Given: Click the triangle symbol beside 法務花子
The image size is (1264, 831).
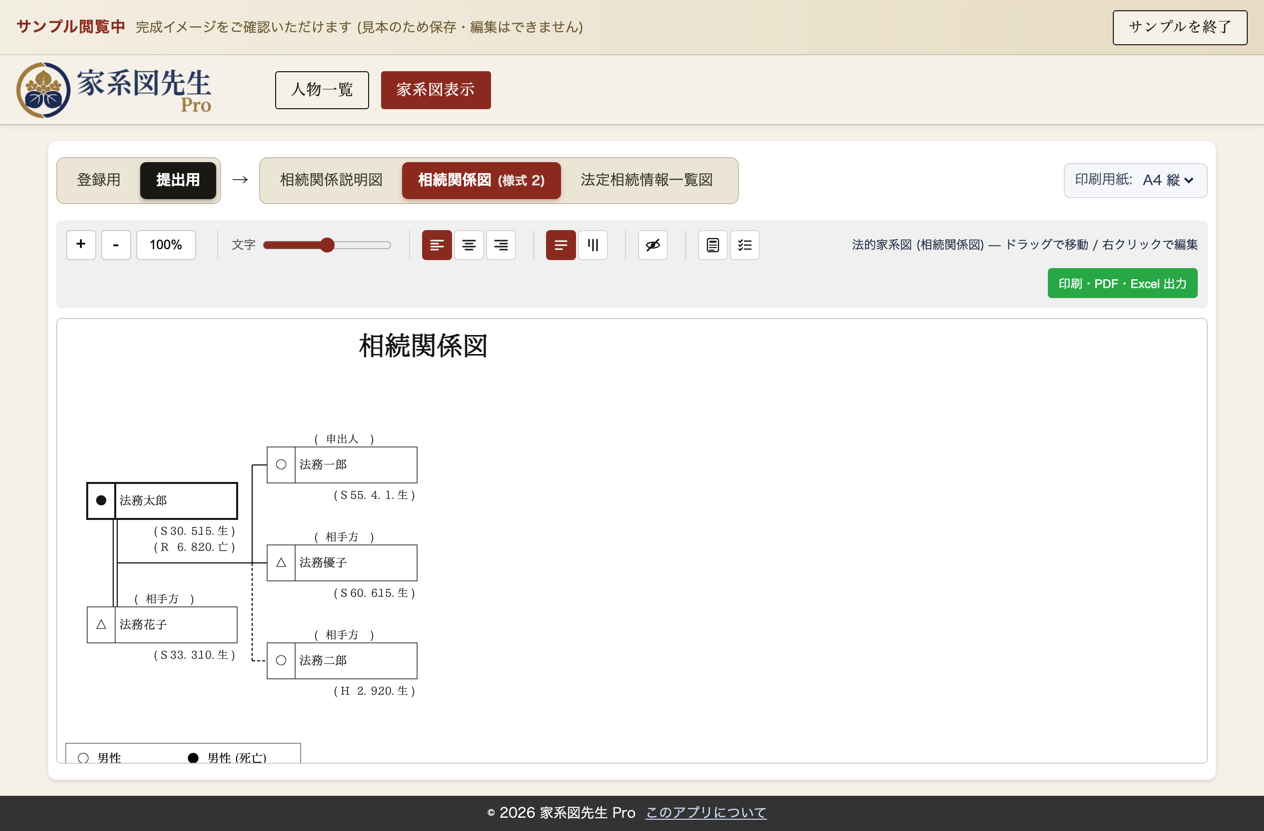Looking at the screenshot, I should pos(101,624).
